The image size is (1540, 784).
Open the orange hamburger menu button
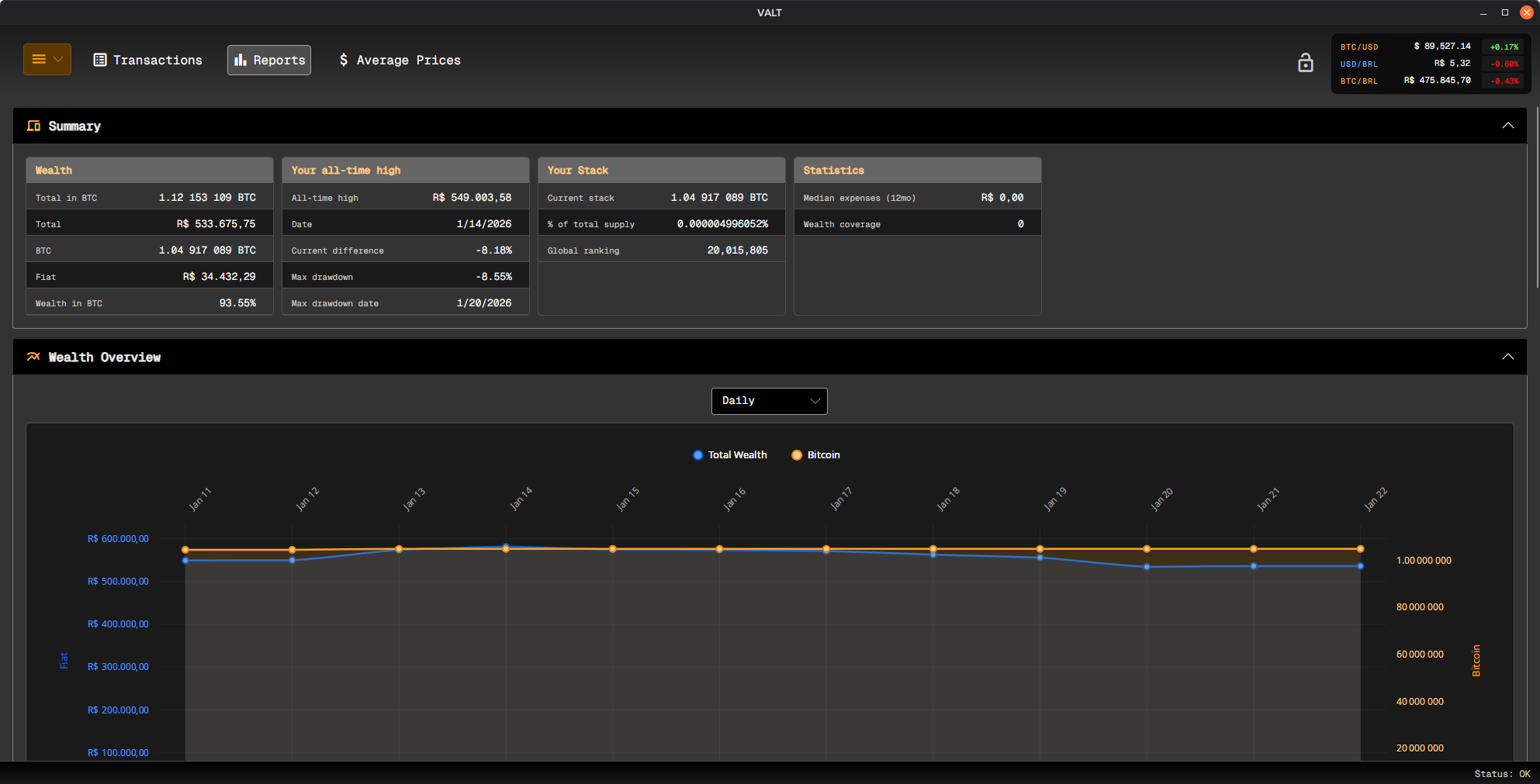(47, 60)
